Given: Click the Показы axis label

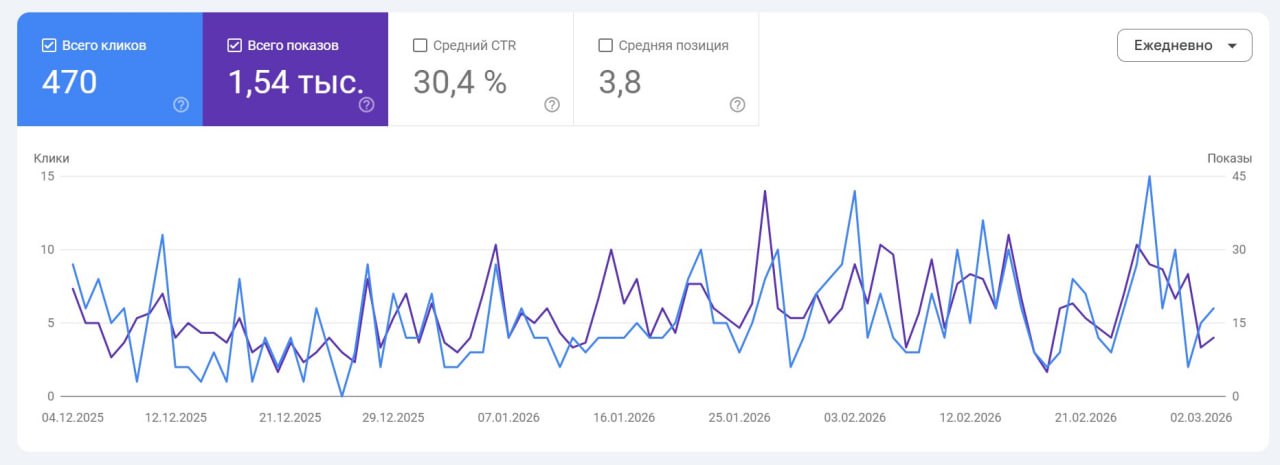Looking at the screenshot, I should tap(1229, 158).
